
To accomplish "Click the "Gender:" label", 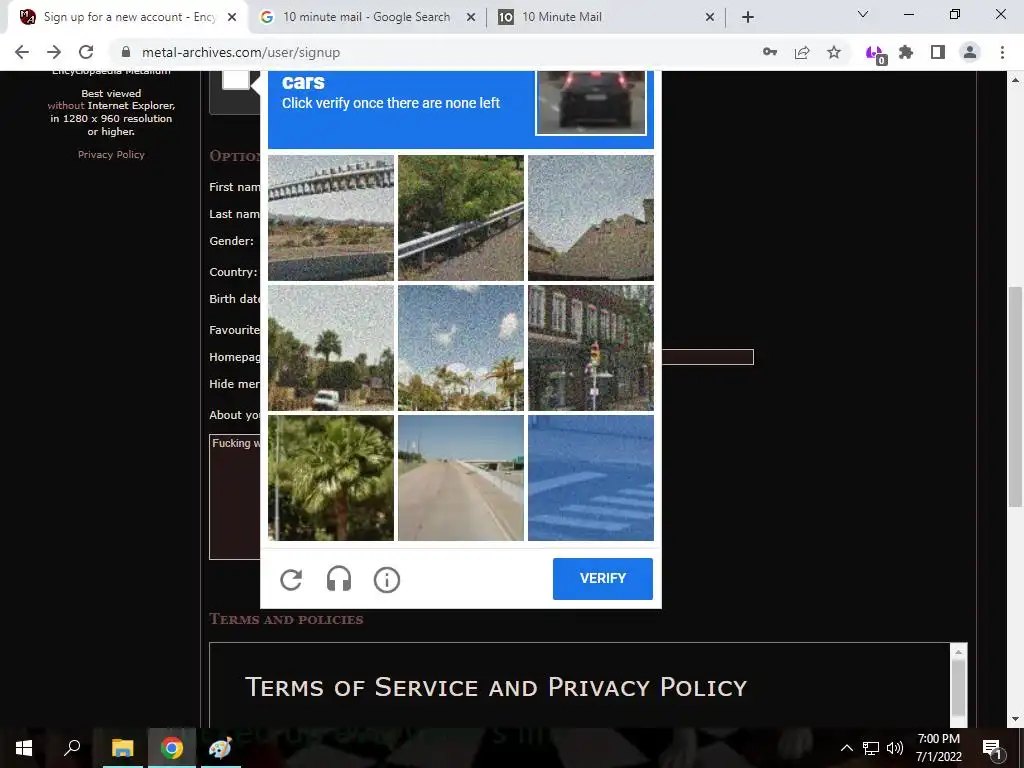I will coord(231,241).
